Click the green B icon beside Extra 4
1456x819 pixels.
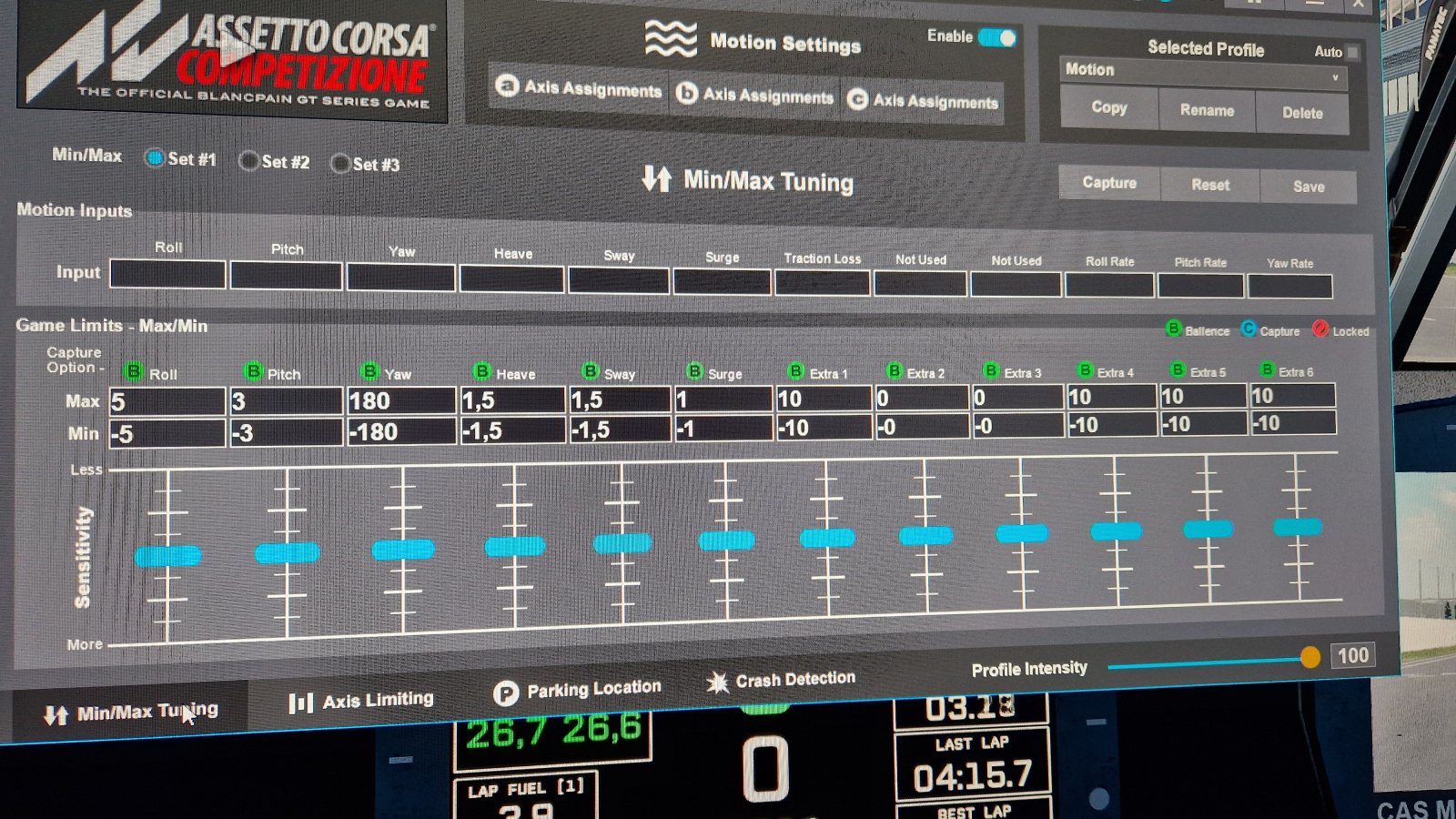tap(1085, 369)
